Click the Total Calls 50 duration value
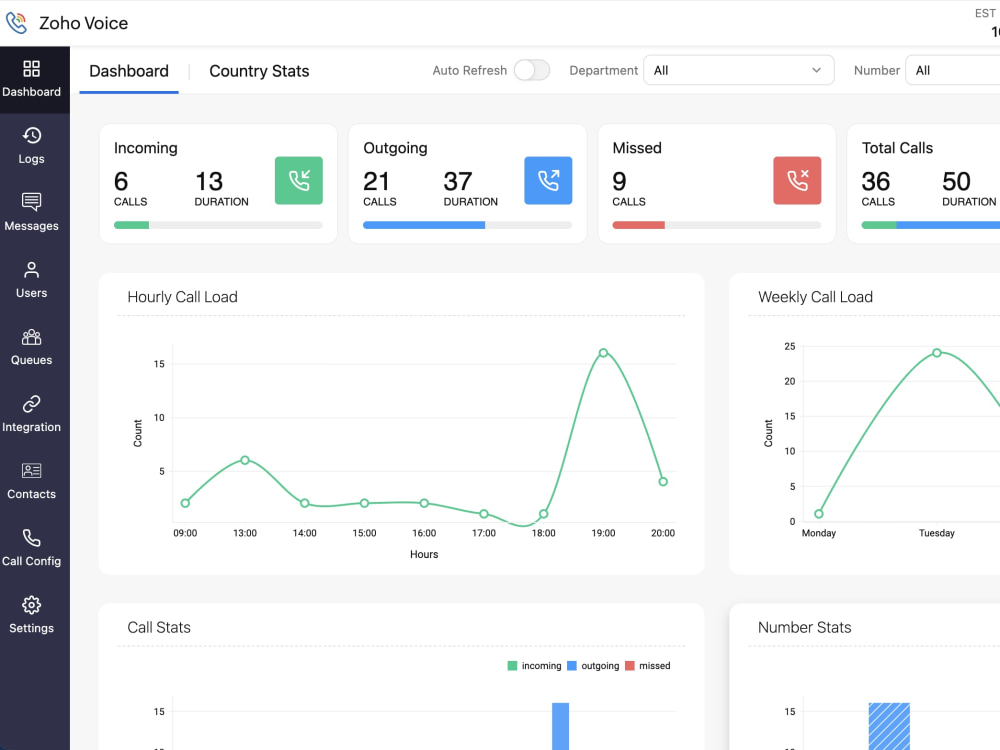Image resolution: width=1000 pixels, height=750 pixels. point(957,182)
